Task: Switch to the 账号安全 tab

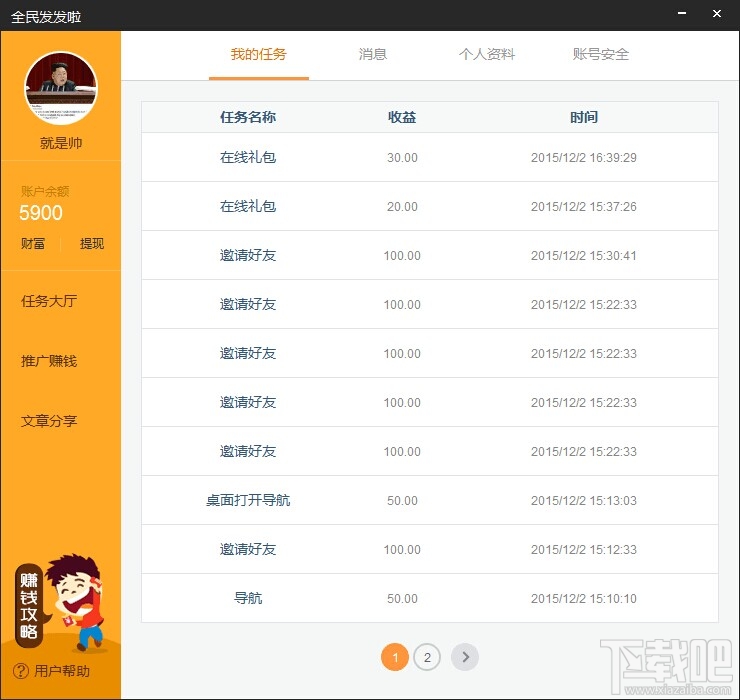Action: 601,54
